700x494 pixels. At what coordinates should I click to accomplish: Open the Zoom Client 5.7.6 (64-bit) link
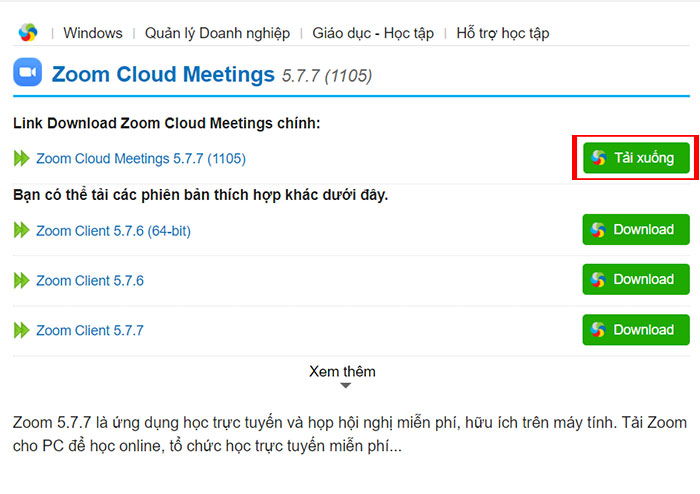tap(113, 231)
